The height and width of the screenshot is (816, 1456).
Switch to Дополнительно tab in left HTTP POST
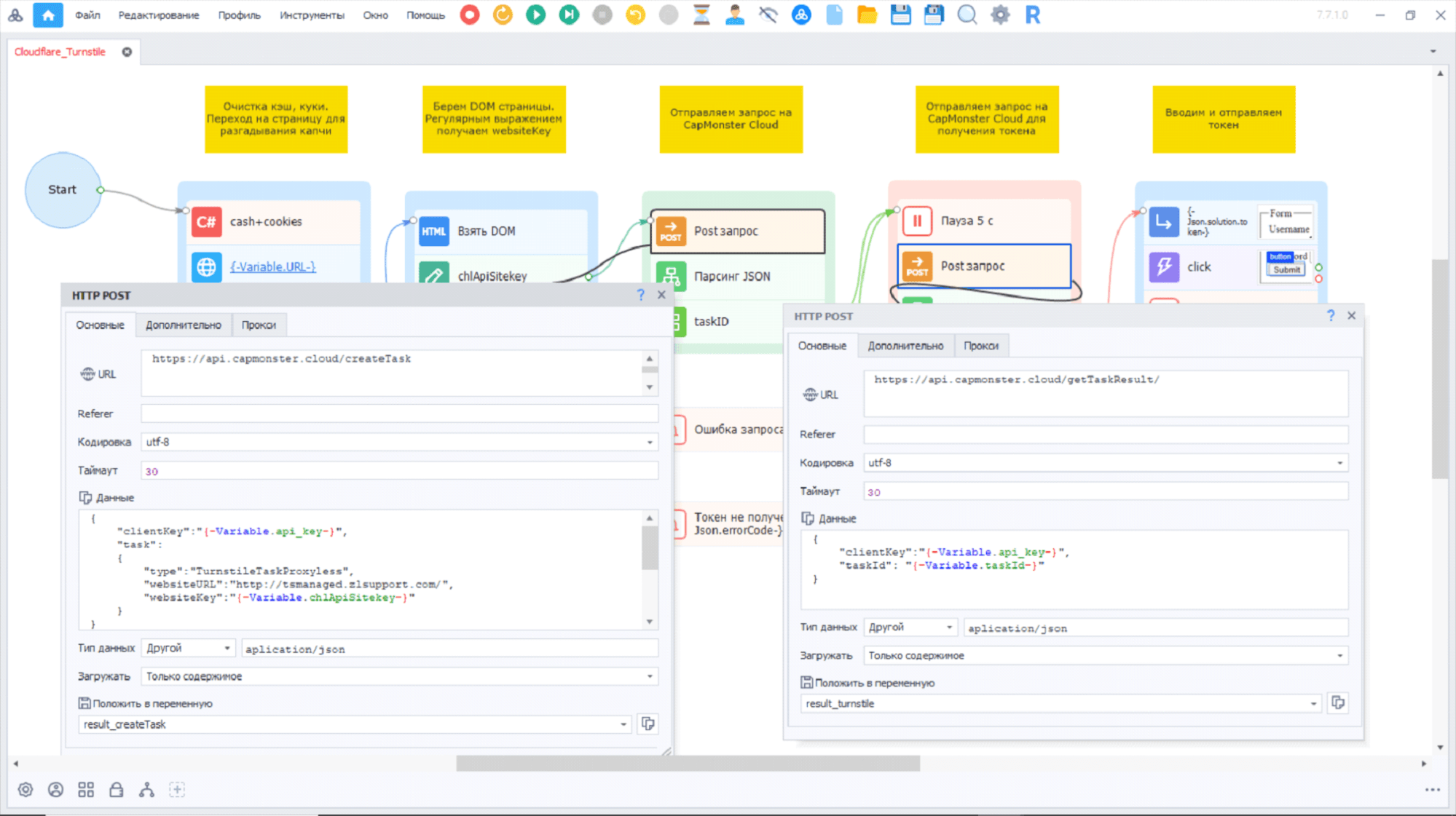[x=184, y=325]
